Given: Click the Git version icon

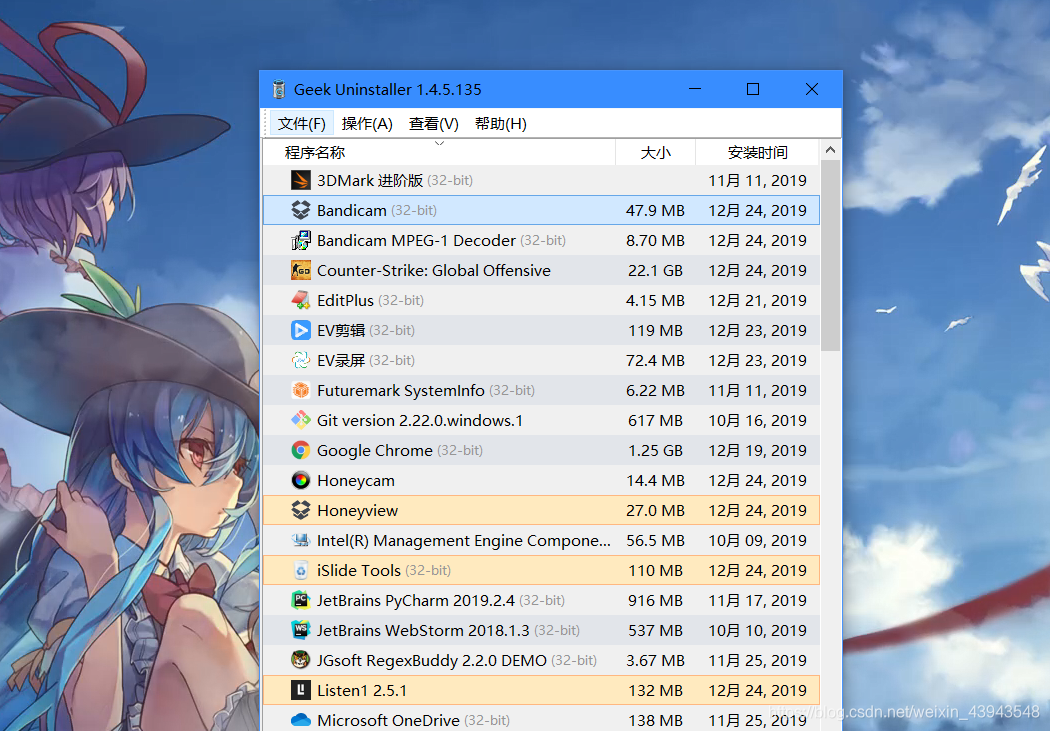Looking at the screenshot, I should point(301,420).
